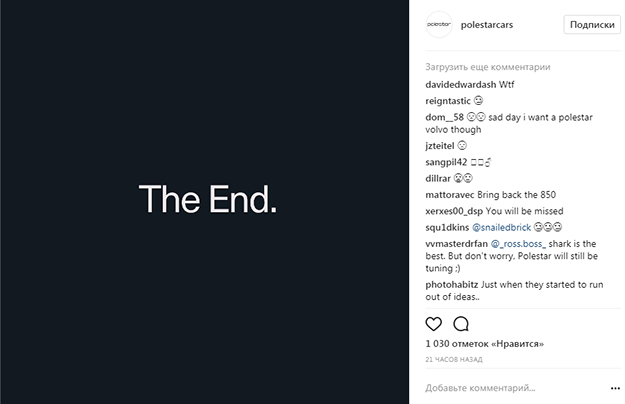The image size is (625, 404).
Task: Open the photohabitz commenter profile
Action: (452, 285)
